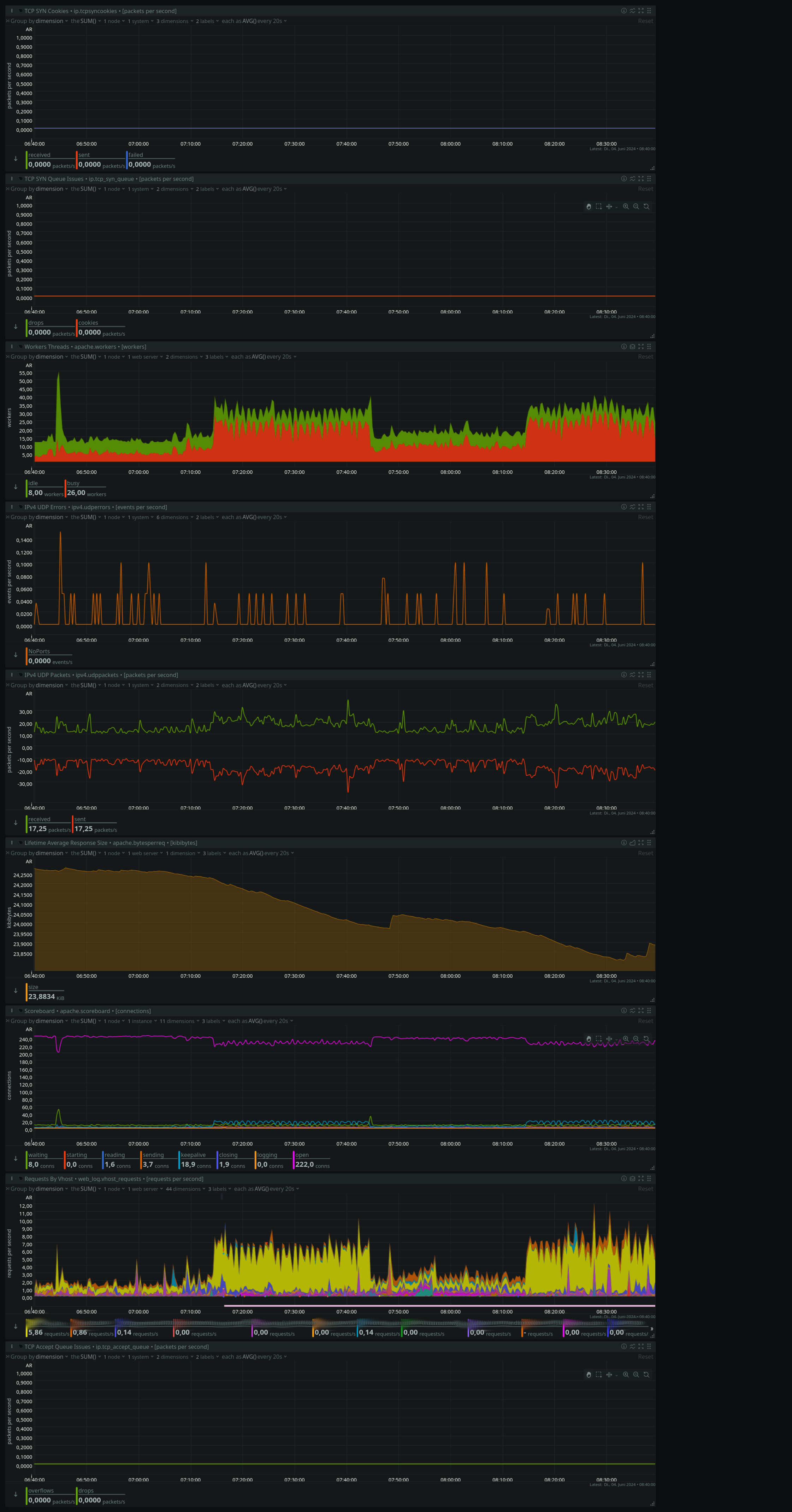The width and height of the screenshot is (792, 1512).
Task: Fullscreen the IPv4 UDP Packets chart
Action: 641,675
